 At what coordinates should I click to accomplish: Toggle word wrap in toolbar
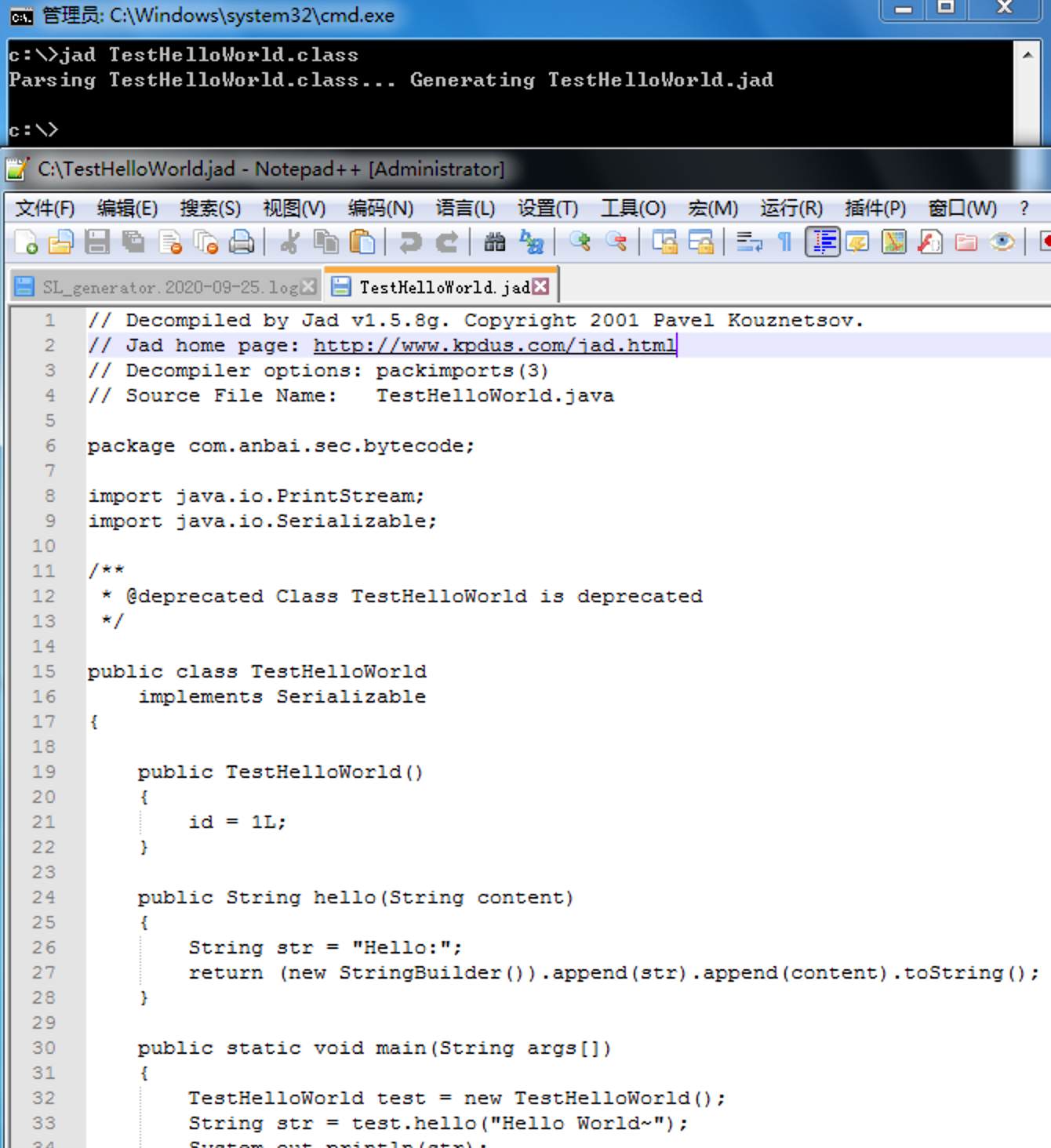pos(749,242)
